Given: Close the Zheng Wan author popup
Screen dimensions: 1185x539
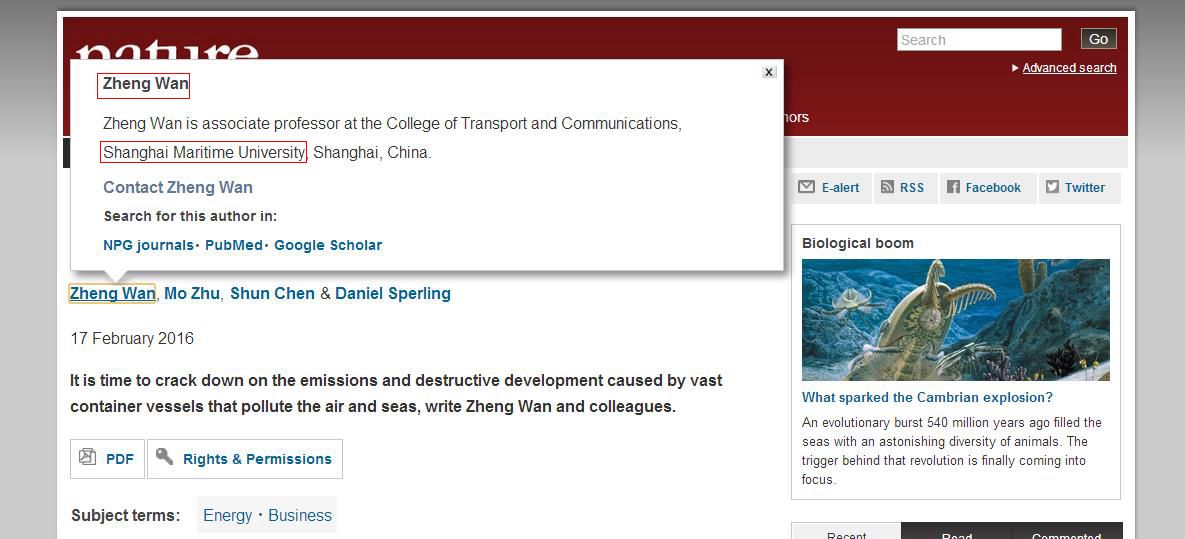Looking at the screenshot, I should pos(769,72).
